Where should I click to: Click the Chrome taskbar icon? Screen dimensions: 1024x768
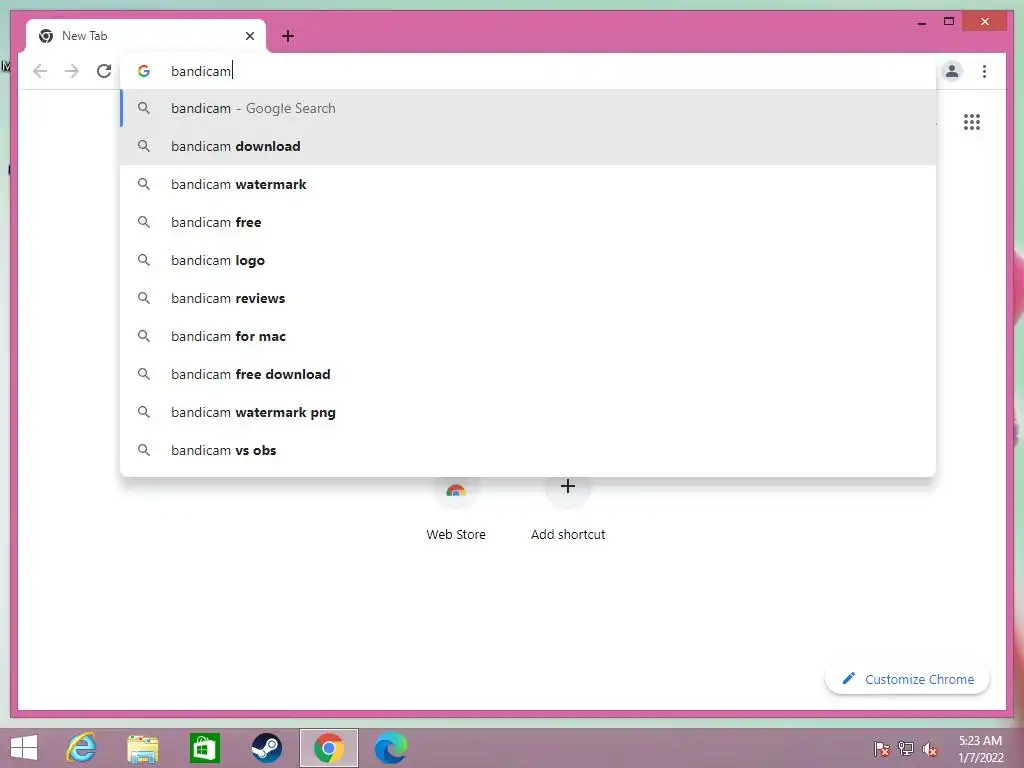pyautogui.click(x=328, y=748)
